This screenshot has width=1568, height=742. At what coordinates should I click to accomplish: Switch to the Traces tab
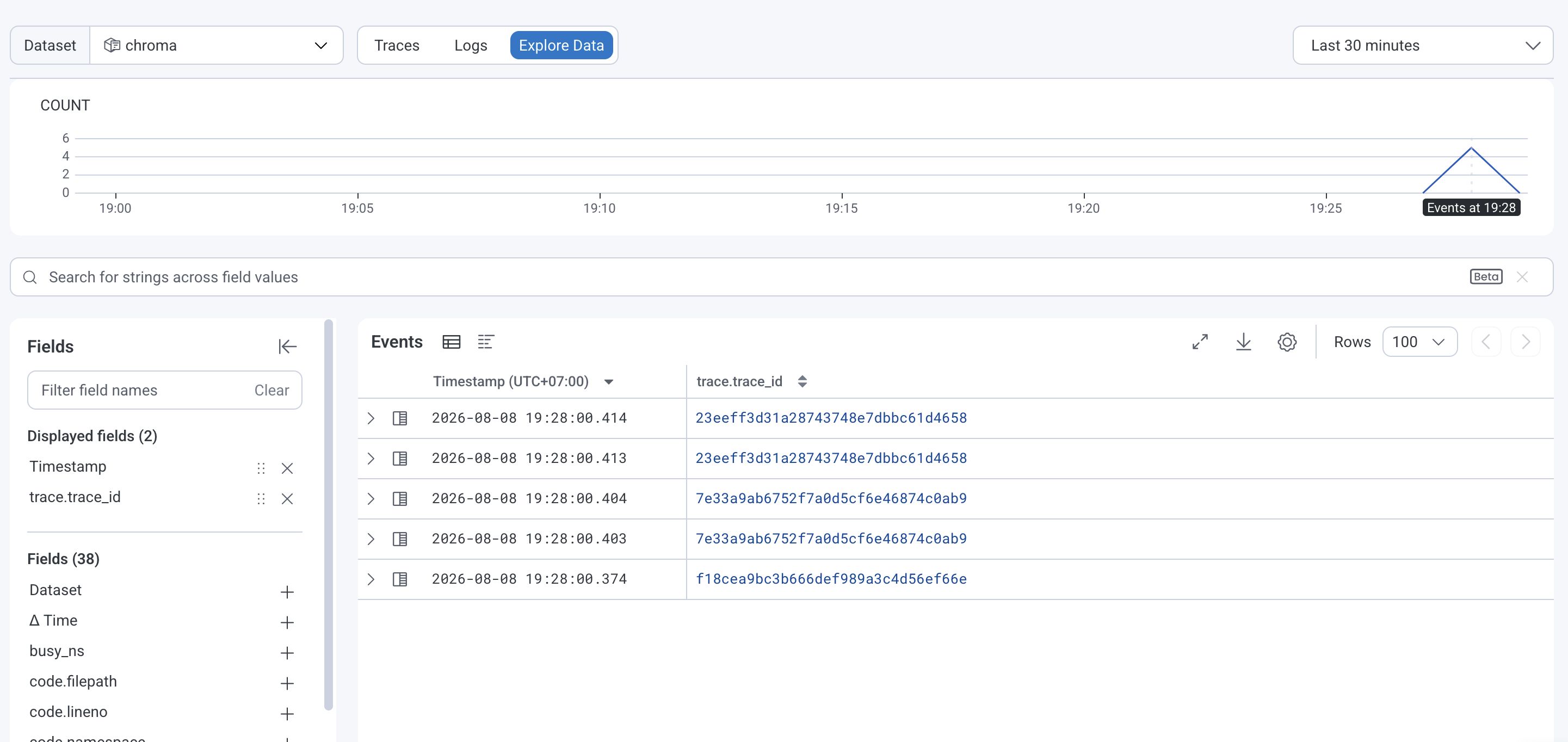pyautogui.click(x=397, y=45)
